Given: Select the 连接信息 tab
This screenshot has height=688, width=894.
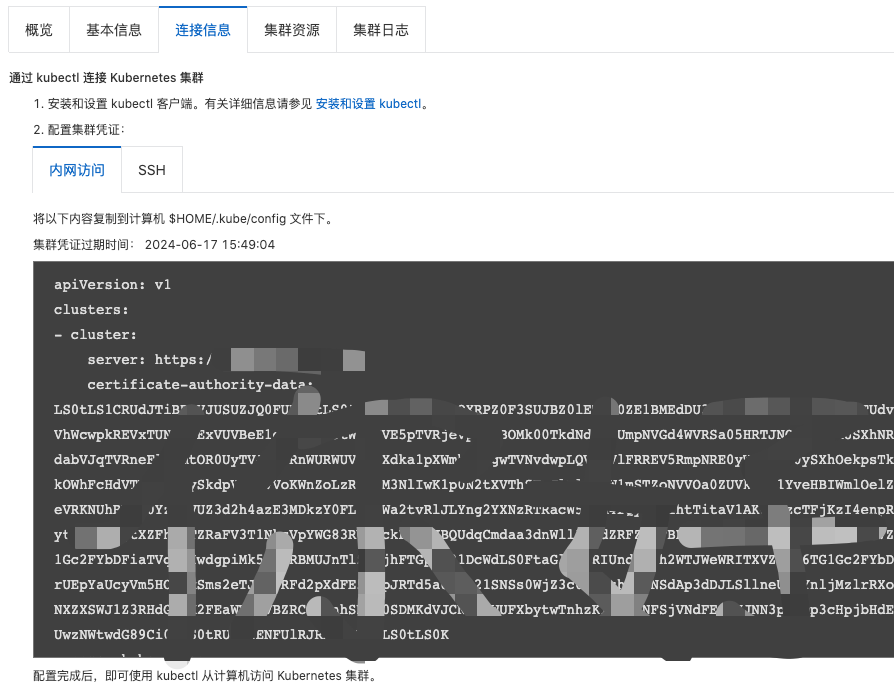Looking at the screenshot, I should pos(203,30).
